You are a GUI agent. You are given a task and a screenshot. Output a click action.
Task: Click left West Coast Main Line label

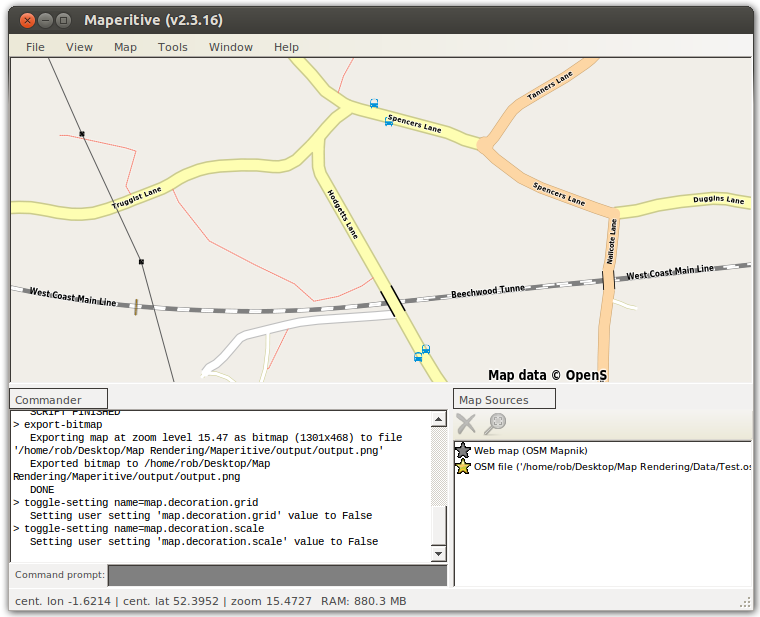pyautogui.click(x=73, y=297)
